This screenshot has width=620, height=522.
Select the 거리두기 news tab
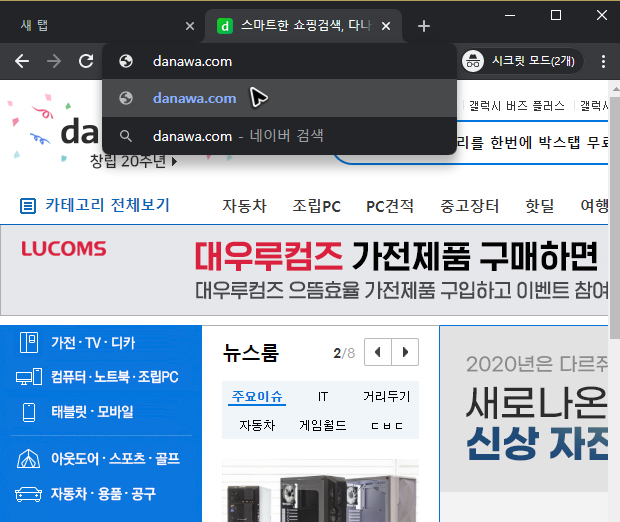coord(387,396)
